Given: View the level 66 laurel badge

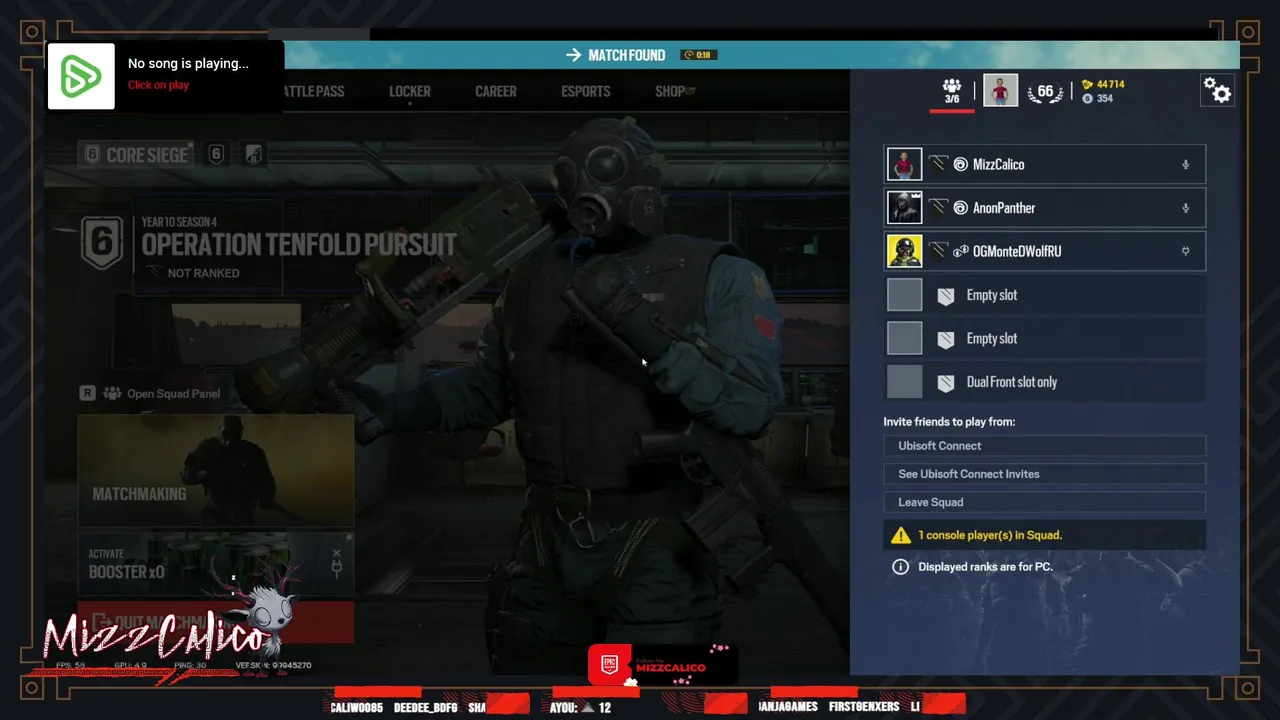Looking at the screenshot, I should (1045, 92).
